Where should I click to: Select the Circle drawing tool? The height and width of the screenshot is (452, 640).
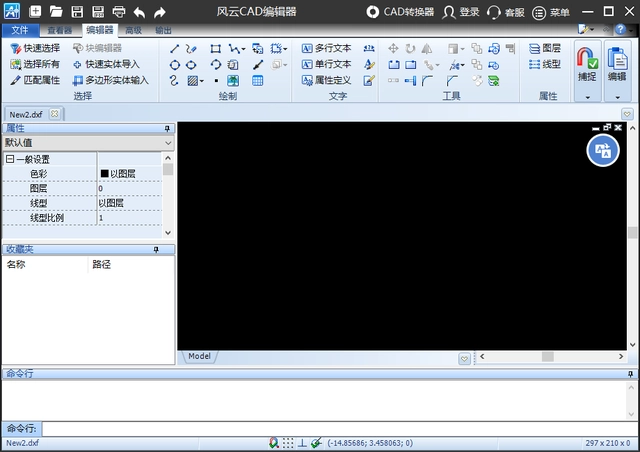tap(175, 65)
